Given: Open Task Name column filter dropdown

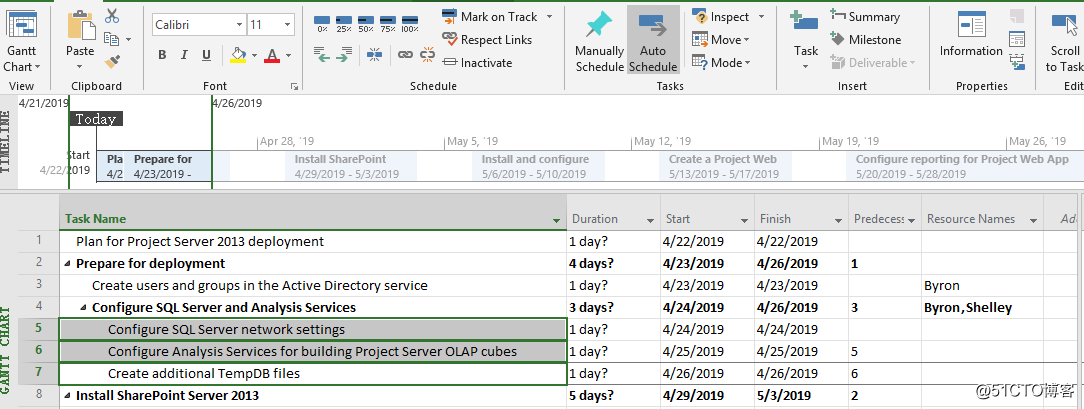Looking at the screenshot, I should [557, 220].
